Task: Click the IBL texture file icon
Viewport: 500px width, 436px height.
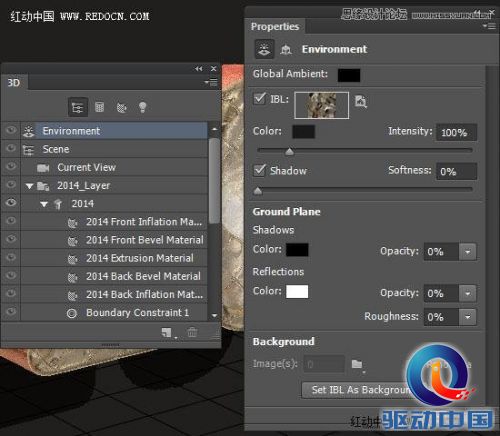Action: [360, 101]
